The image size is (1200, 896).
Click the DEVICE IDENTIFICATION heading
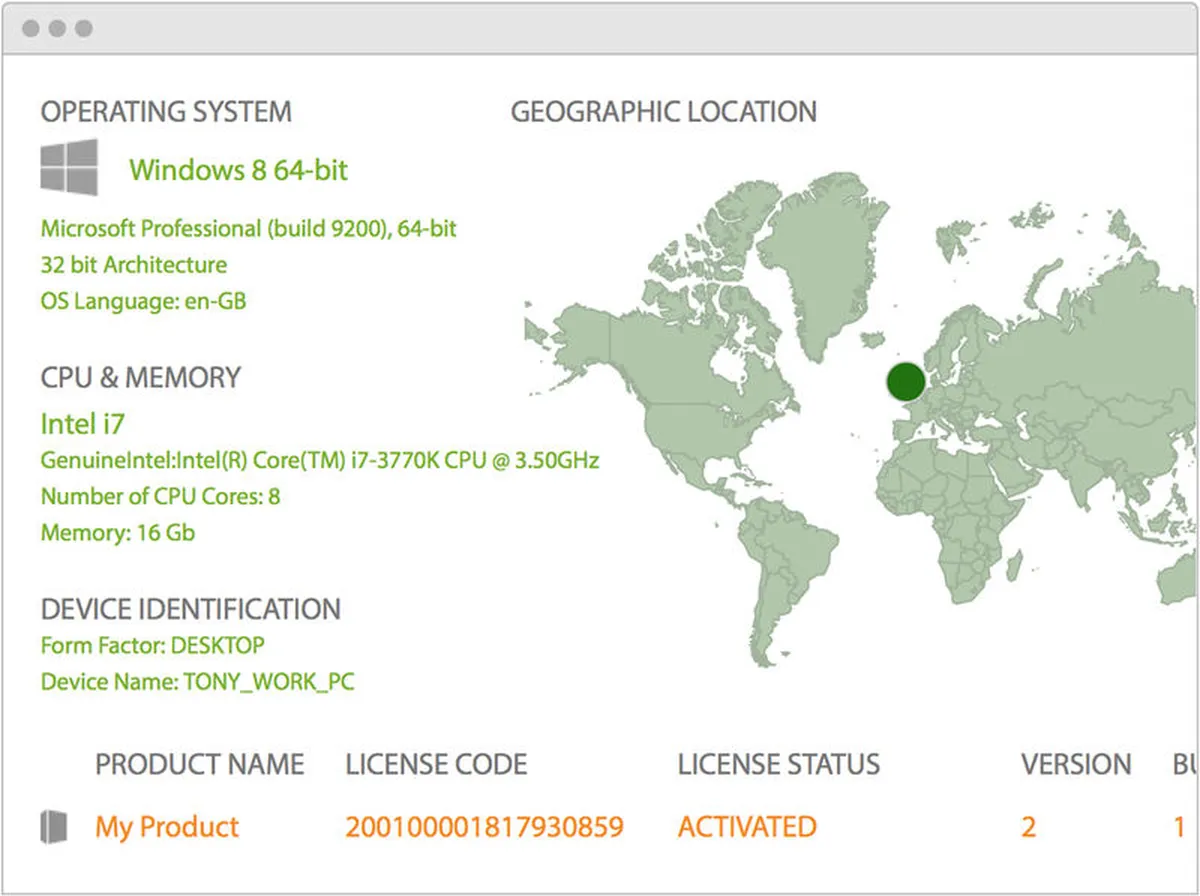point(190,609)
